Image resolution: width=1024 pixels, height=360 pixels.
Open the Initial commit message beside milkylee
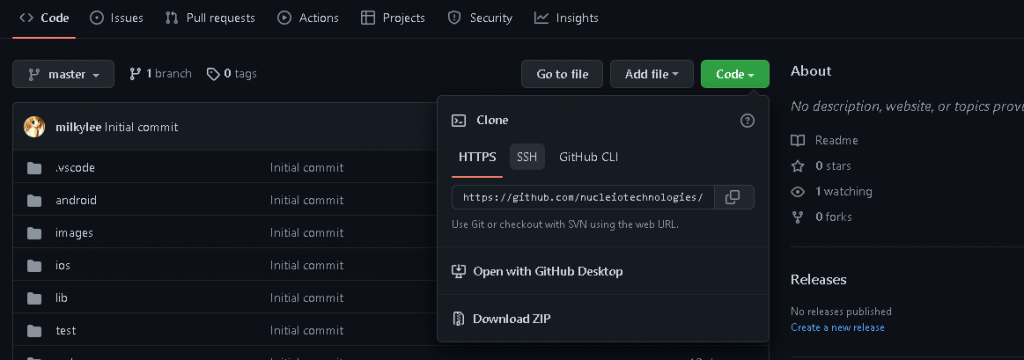click(x=141, y=127)
